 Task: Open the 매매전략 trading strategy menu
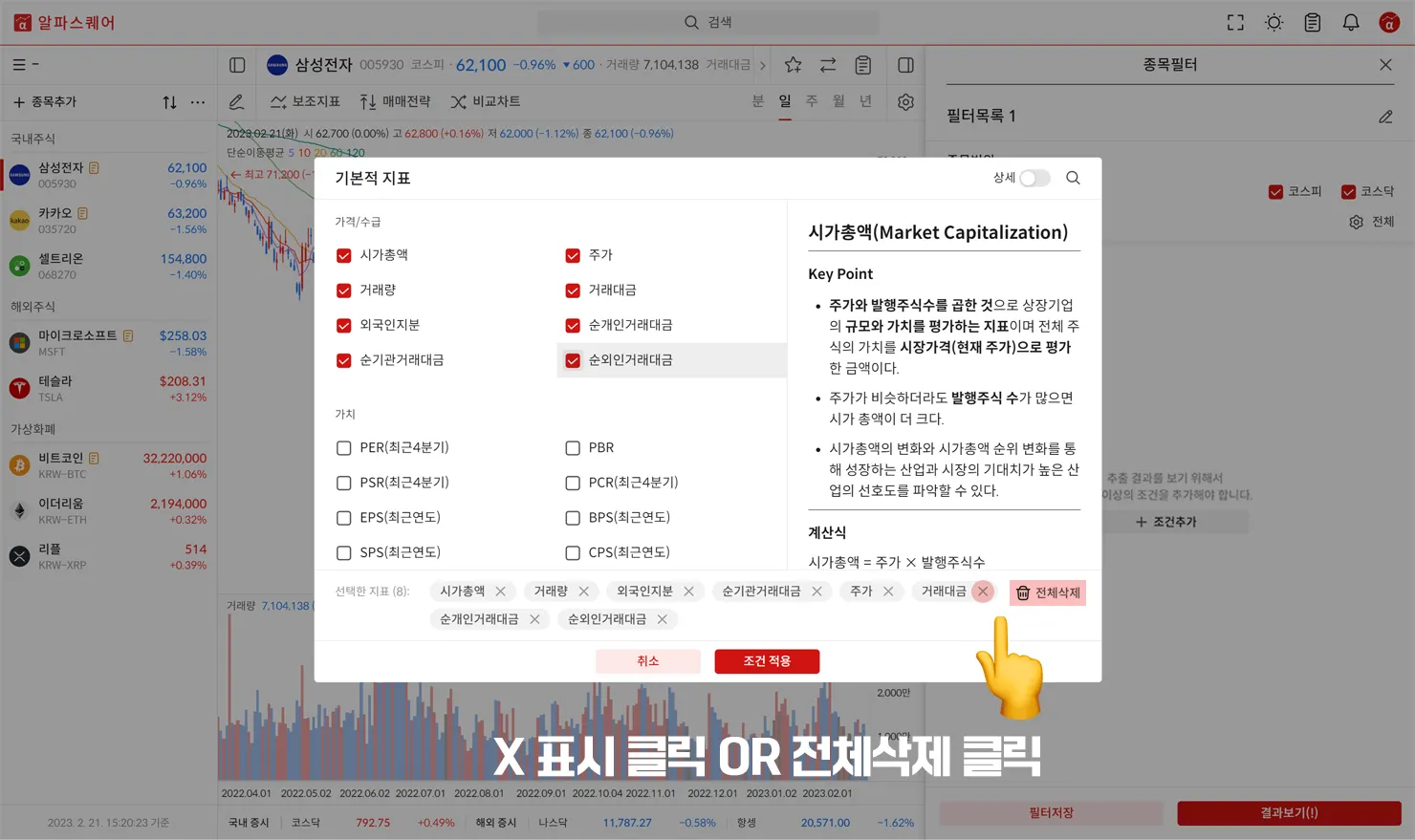395,101
